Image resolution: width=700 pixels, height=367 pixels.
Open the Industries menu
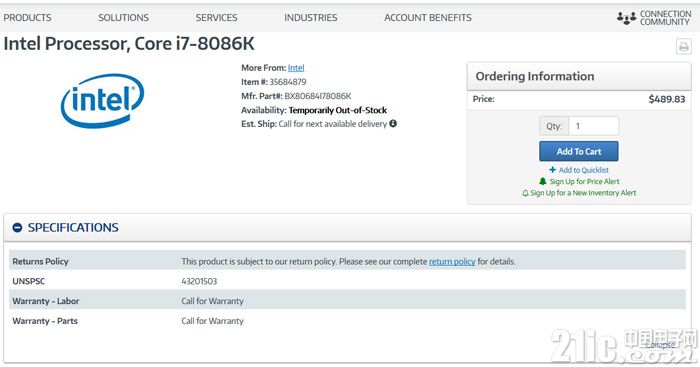(311, 17)
